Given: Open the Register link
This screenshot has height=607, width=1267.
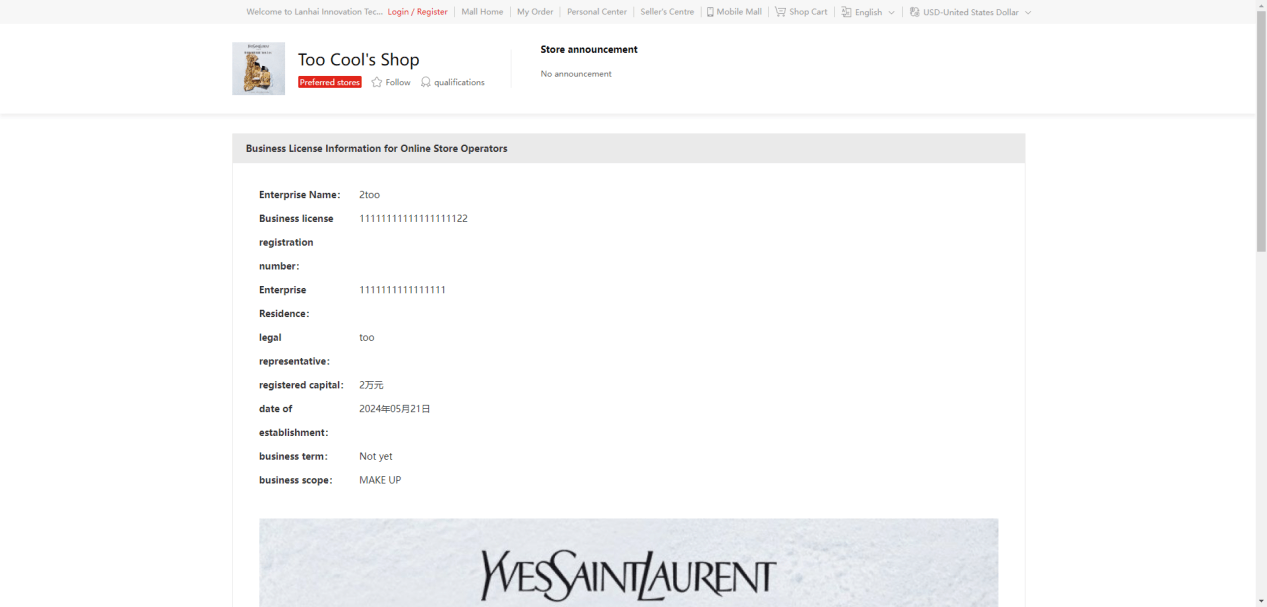Looking at the screenshot, I should click(432, 12).
